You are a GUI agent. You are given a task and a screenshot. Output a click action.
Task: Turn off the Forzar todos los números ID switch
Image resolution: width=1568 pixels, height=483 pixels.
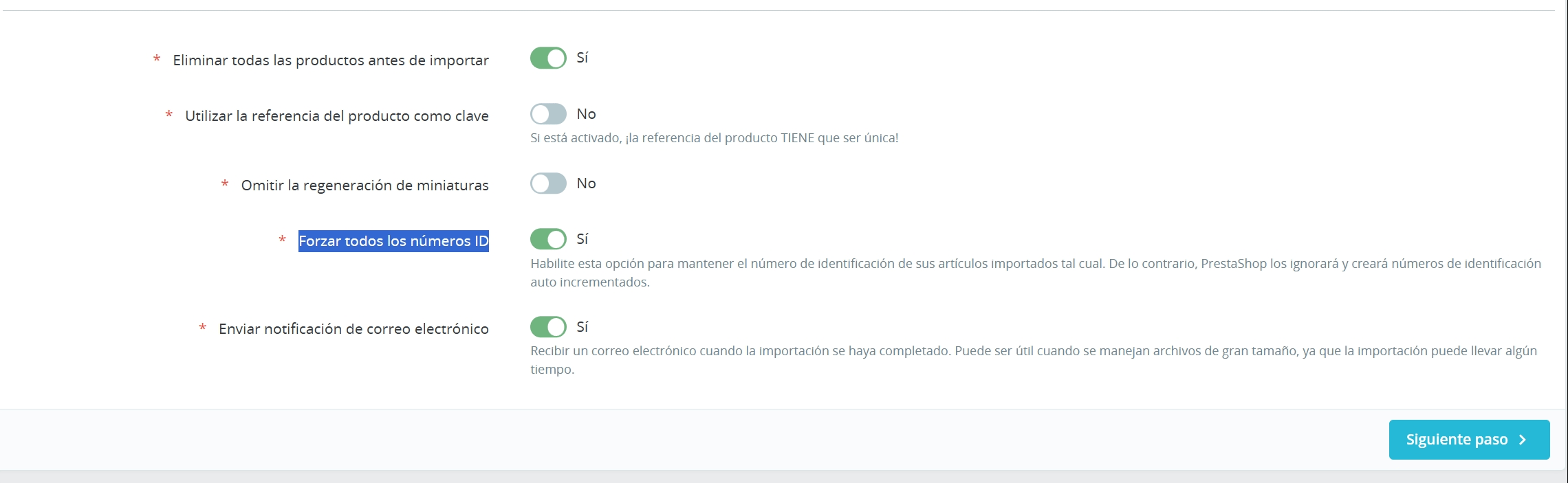tap(548, 239)
